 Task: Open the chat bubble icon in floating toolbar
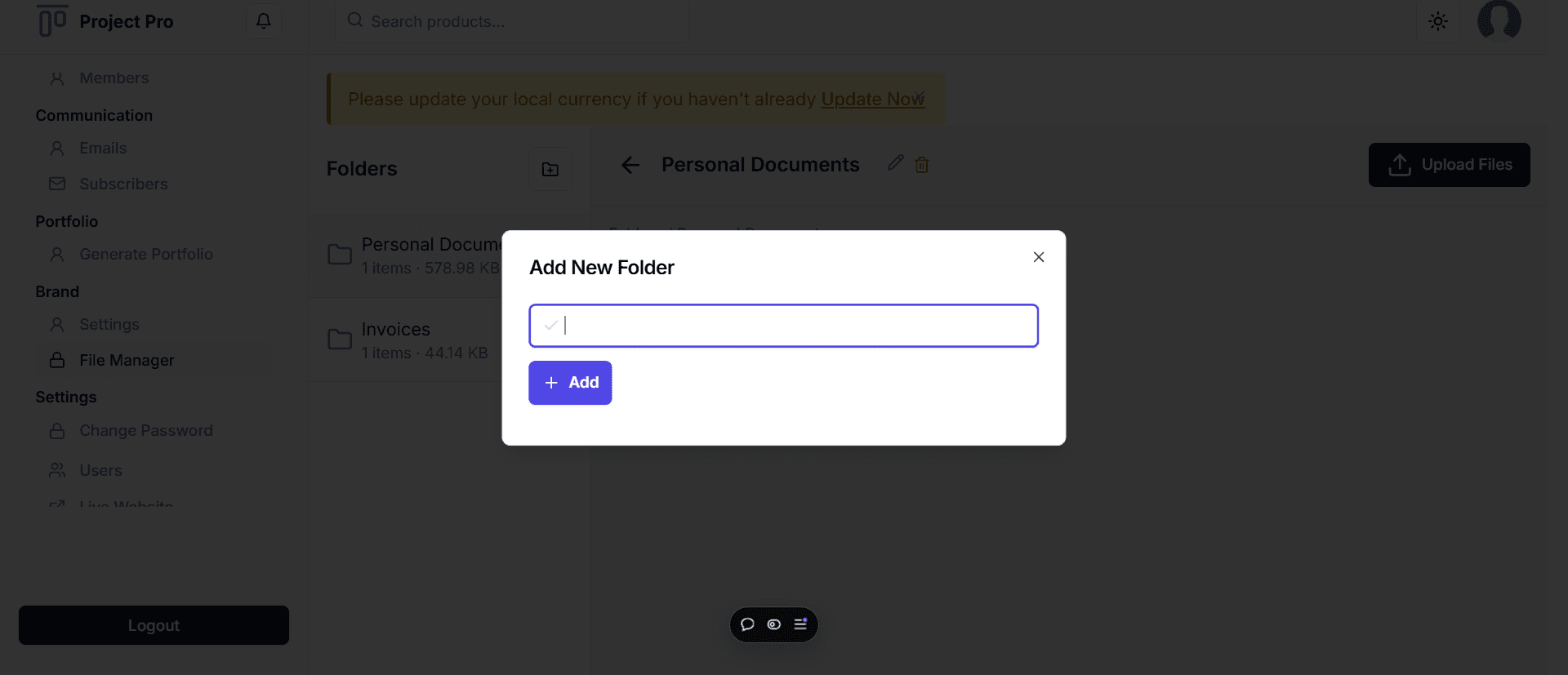tap(747, 624)
